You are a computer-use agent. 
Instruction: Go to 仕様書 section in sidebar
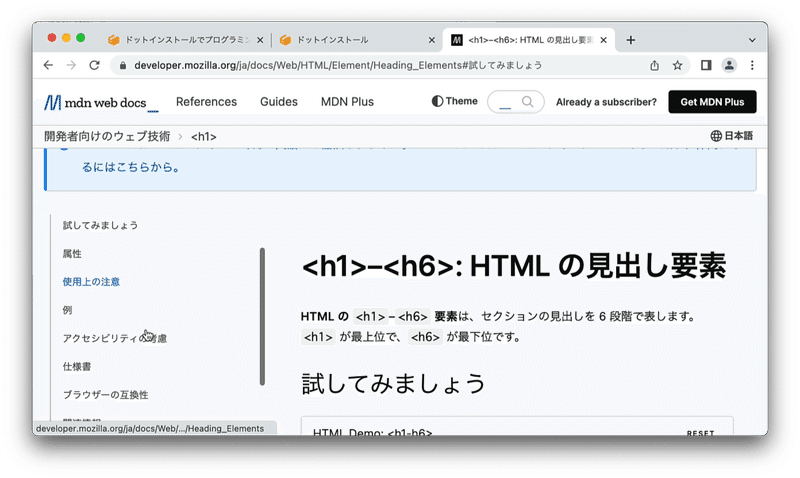[x=77, y=366]
